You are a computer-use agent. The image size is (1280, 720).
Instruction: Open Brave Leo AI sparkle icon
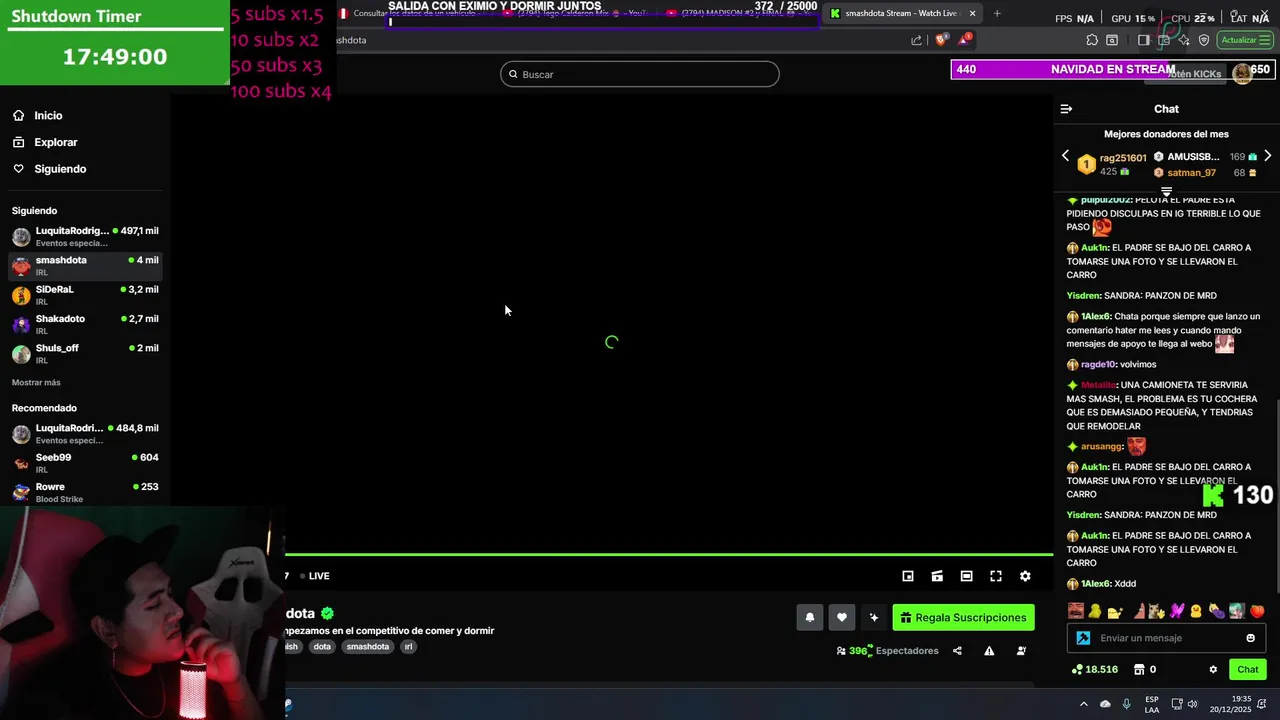(x=1184, y=40)
